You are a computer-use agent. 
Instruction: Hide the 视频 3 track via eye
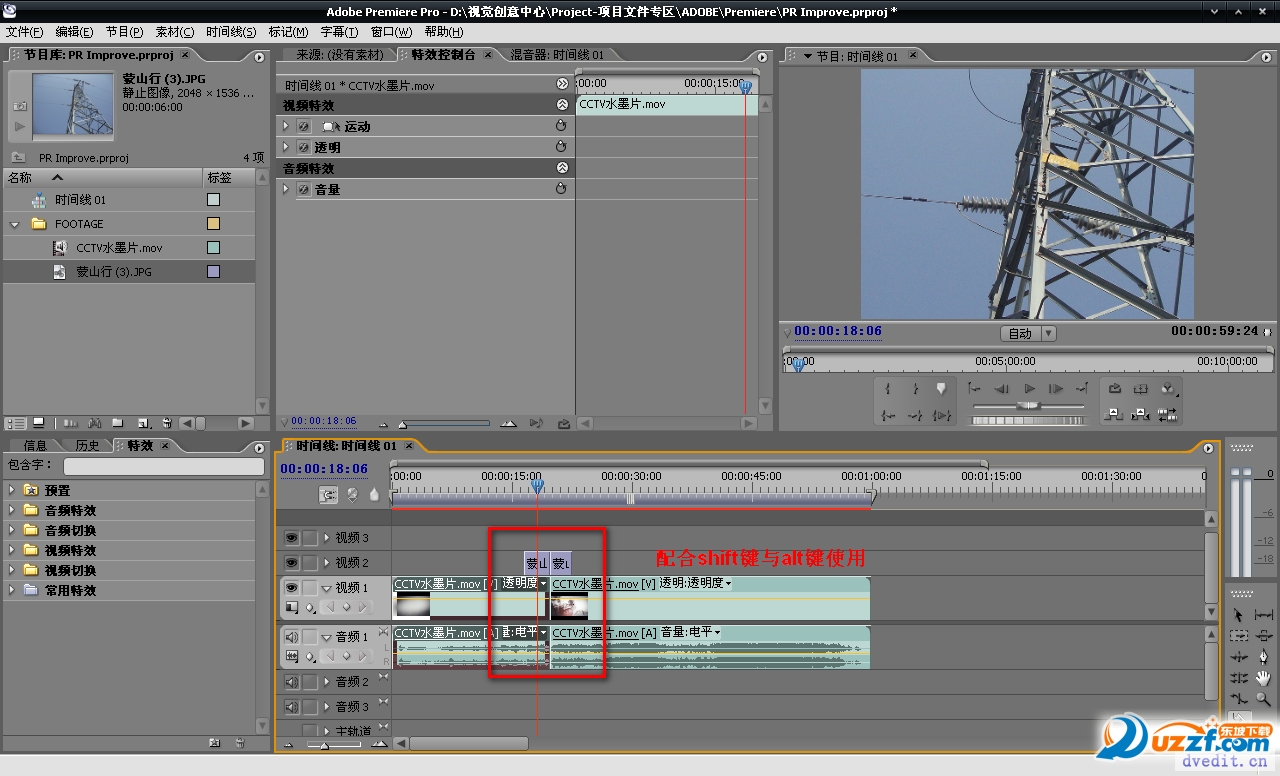click(x=291, y=538)
